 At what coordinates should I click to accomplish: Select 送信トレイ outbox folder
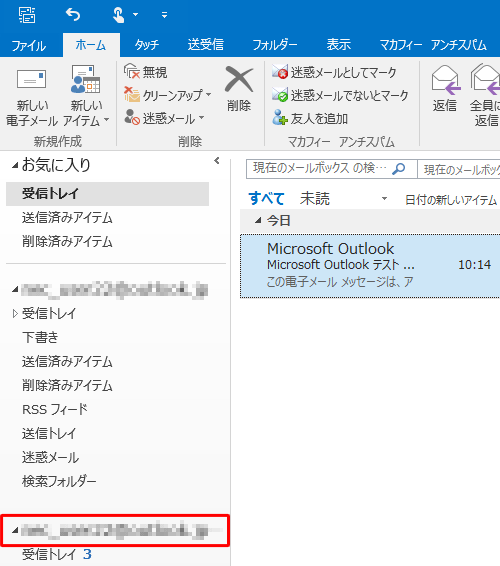49,434
